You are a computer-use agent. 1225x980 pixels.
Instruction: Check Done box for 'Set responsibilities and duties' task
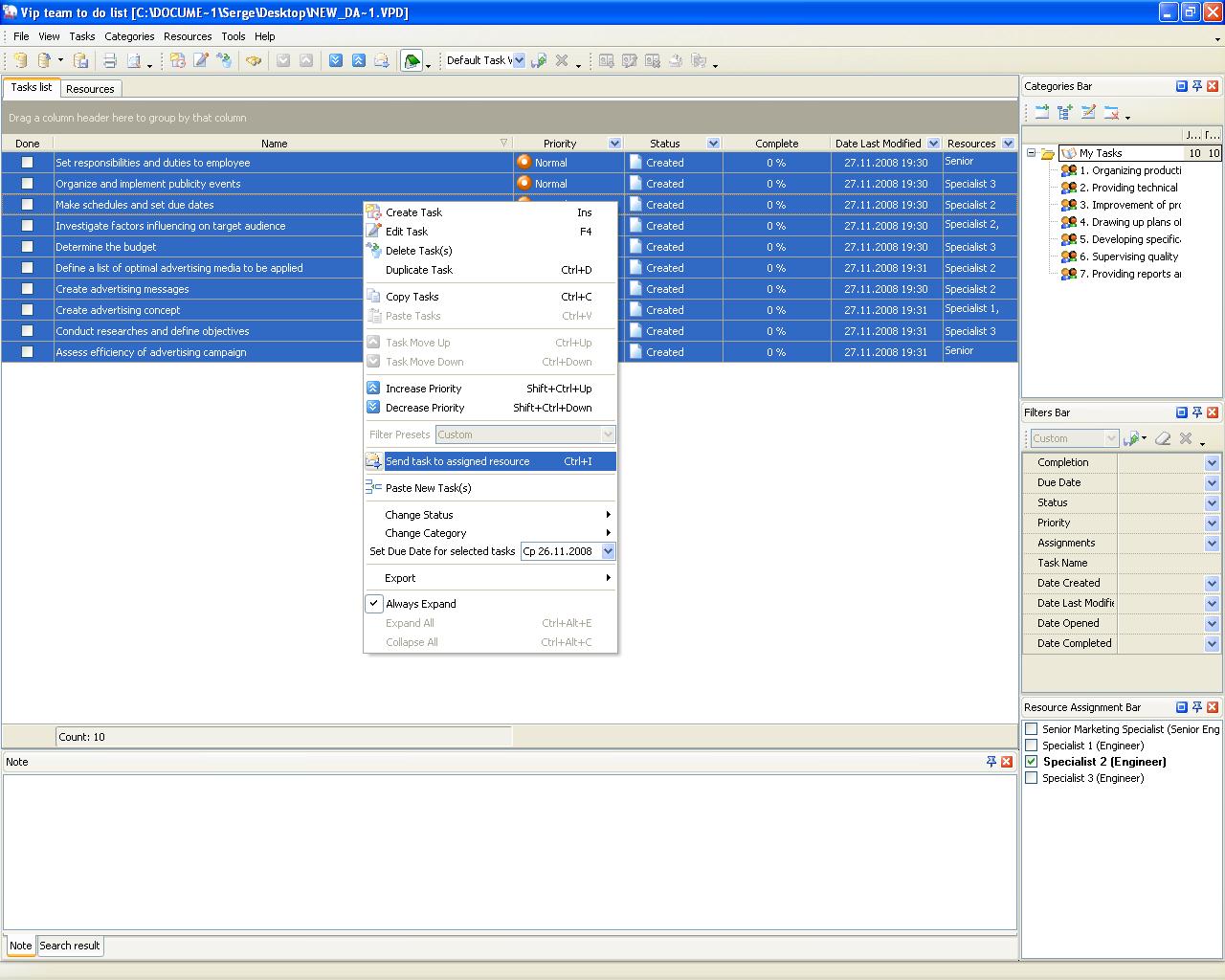(x=28, y=163)
